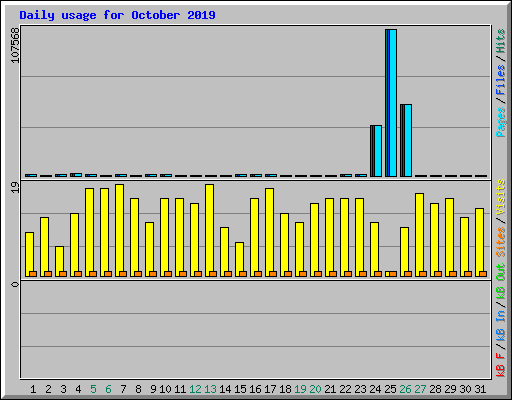Click the green 'kB Out' legend label
This screenshot has height=400, width=512.
[501, 282]
